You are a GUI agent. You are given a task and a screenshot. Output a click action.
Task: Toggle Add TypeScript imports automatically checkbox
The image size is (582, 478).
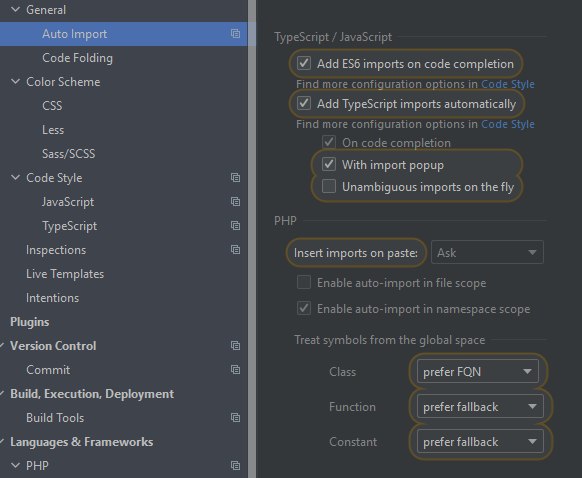tap(304, 103)
